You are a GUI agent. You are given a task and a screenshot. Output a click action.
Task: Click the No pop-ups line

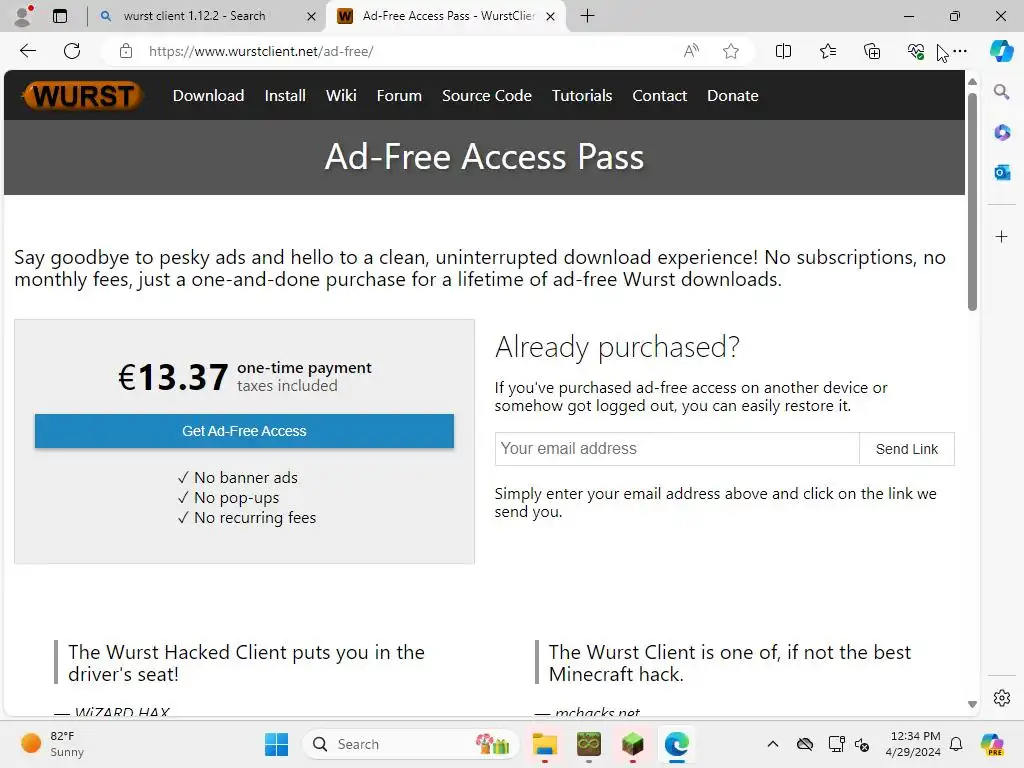pyautogui.click(x=229, y=498)
